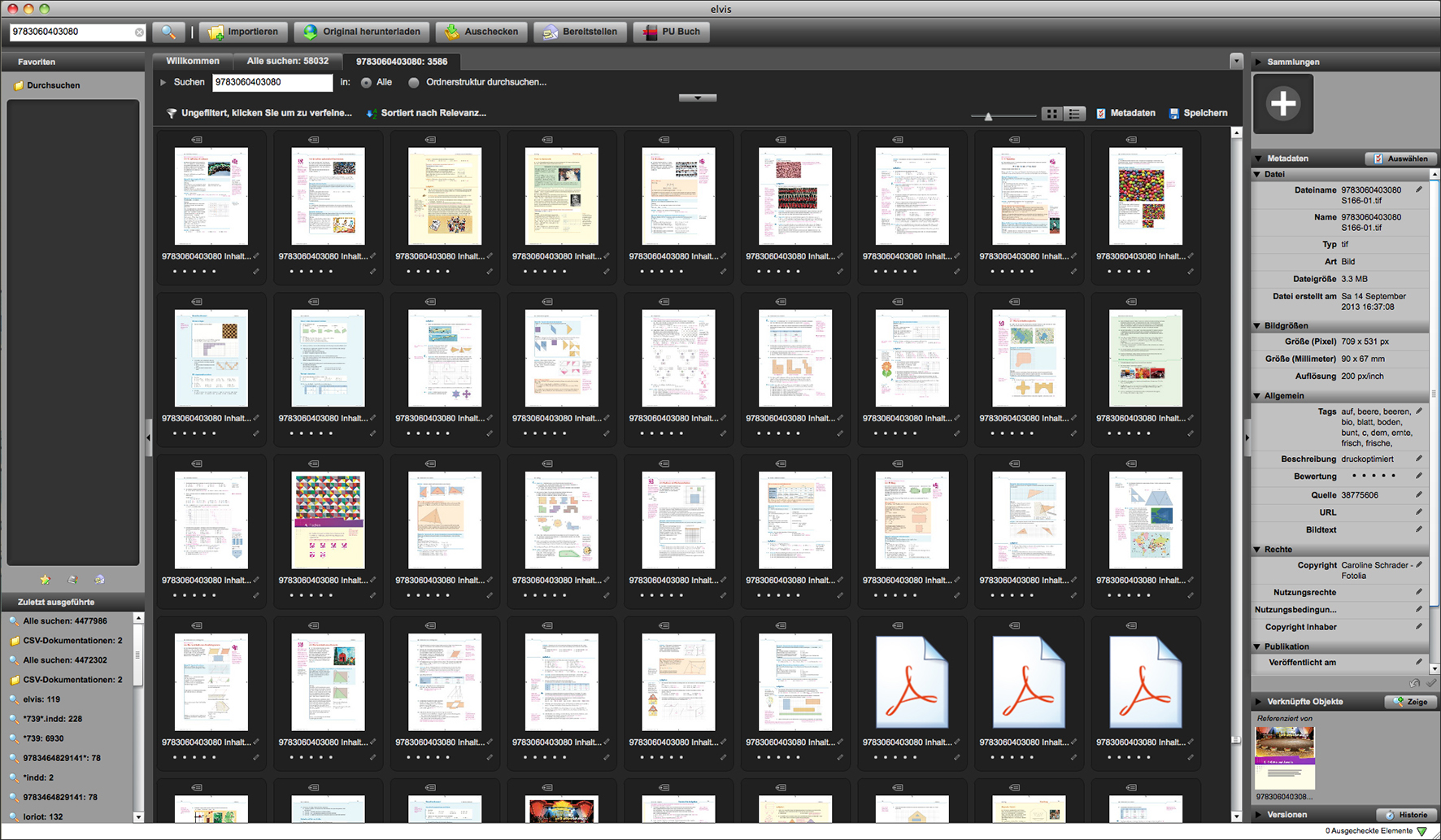Open first PDF file thumbnail
This screenshot has width=1441, height=840.
912,682
